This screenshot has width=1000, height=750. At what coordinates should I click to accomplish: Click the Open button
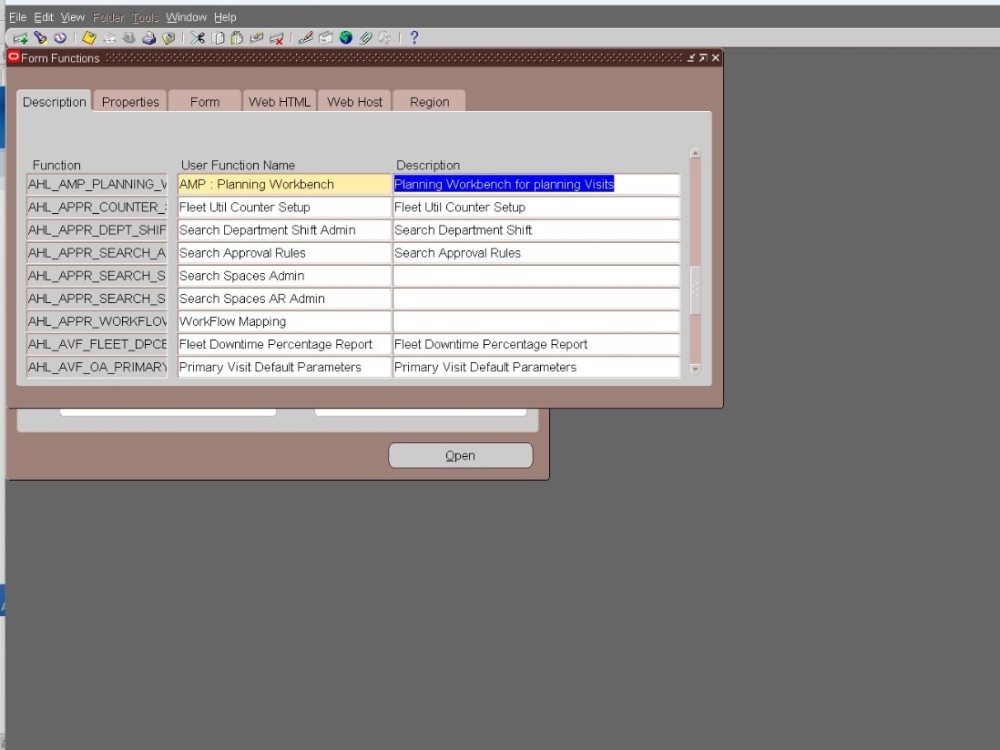pos(460,455)
